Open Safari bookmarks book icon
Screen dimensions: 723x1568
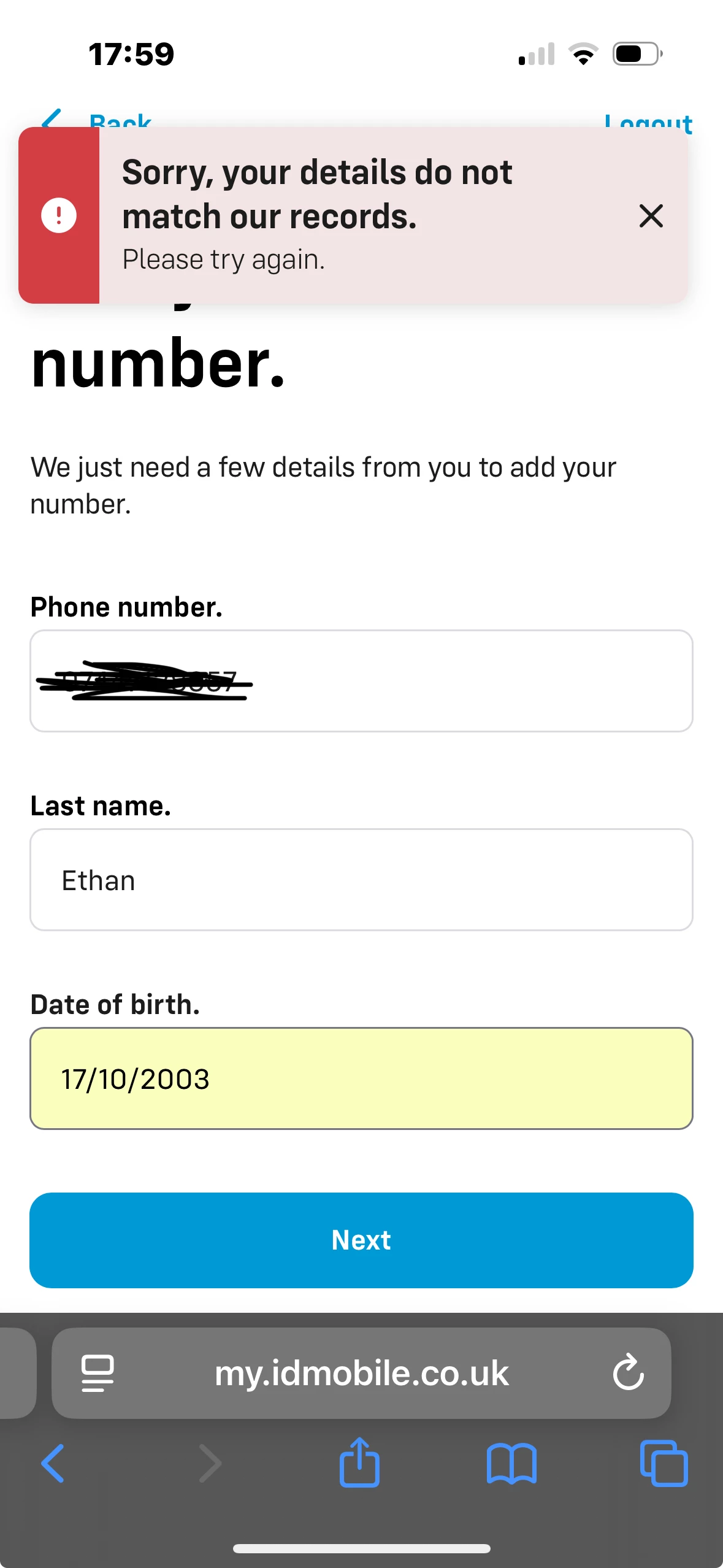(x=511, y=1463)
